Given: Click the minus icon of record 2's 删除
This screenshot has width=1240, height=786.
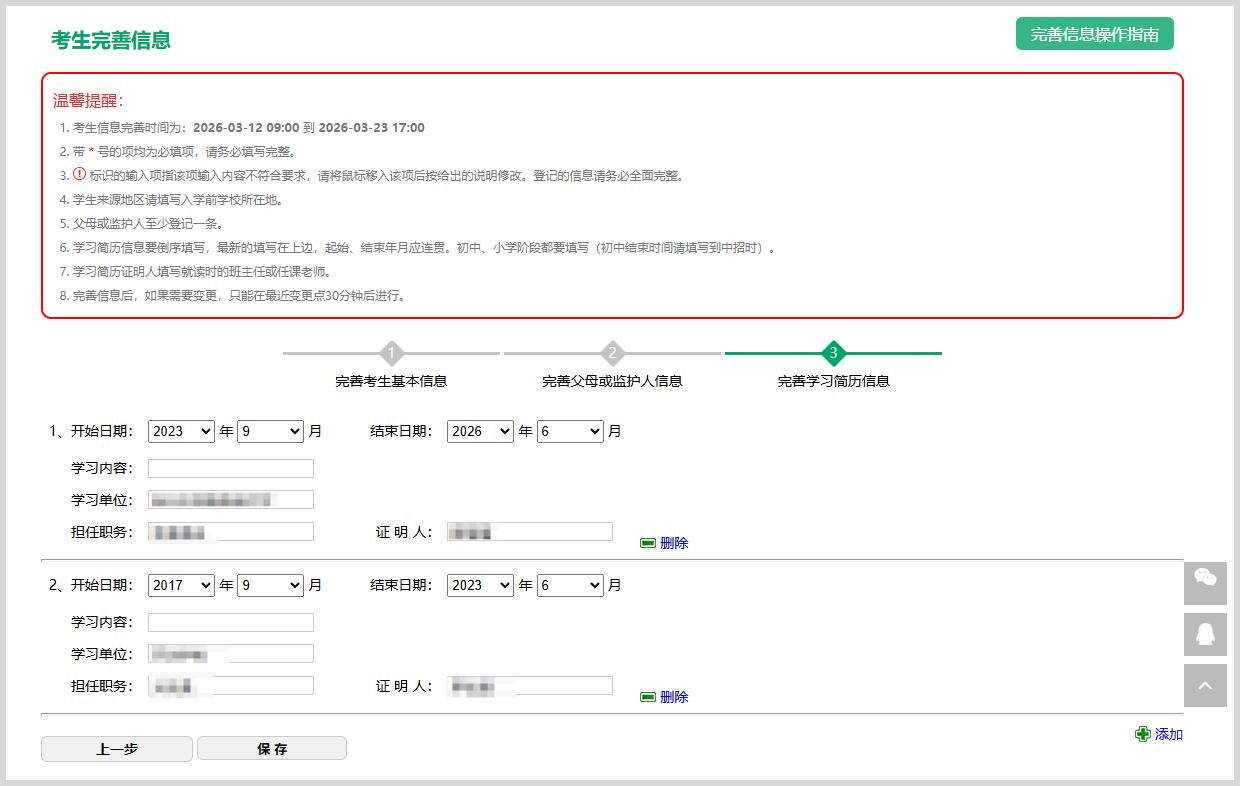Looking at the screenshot, I should [648, 697].
